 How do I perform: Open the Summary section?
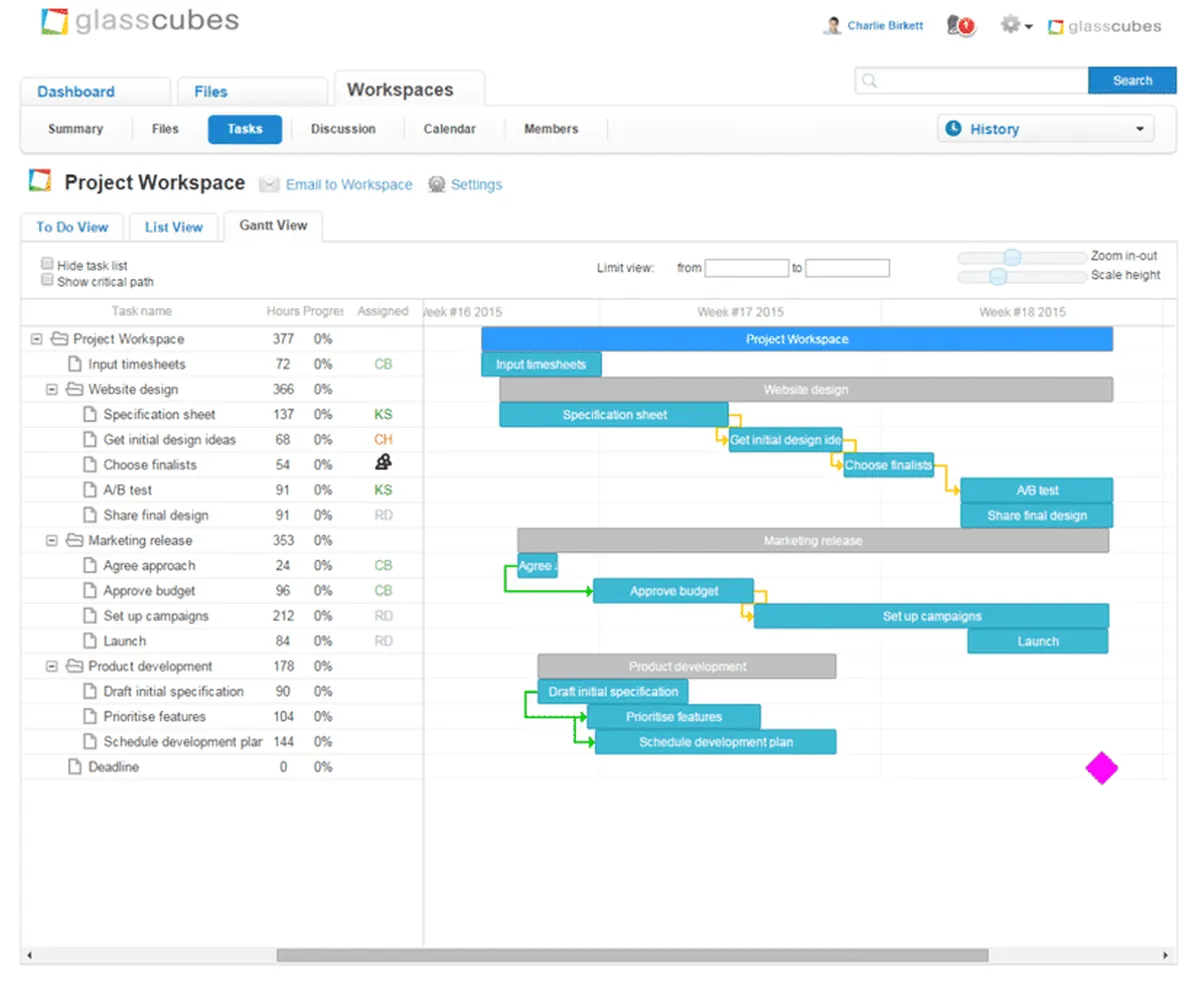tap(75, 129)
